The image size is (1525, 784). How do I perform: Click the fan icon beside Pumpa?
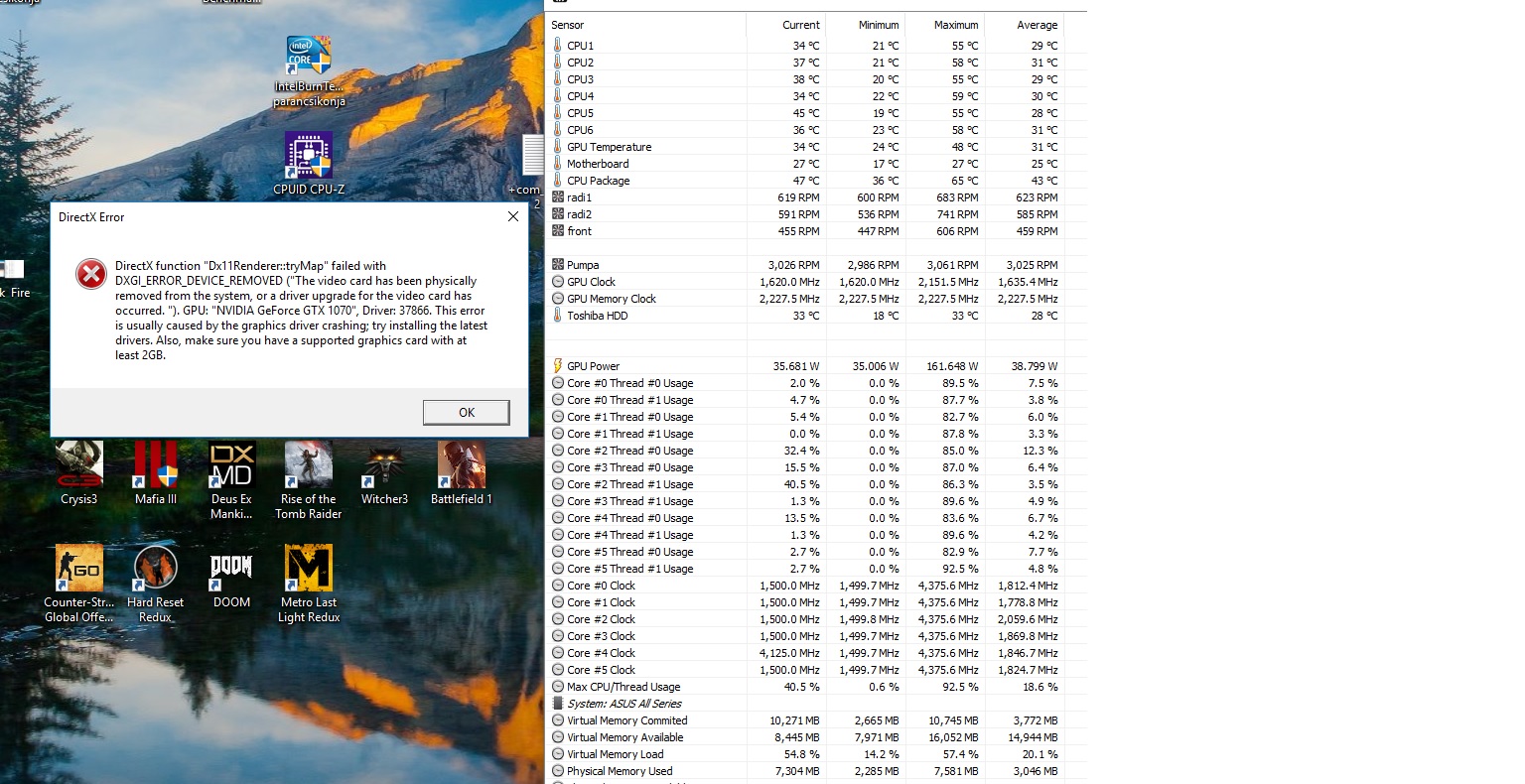pyautogui.click(x=557, y=265)
